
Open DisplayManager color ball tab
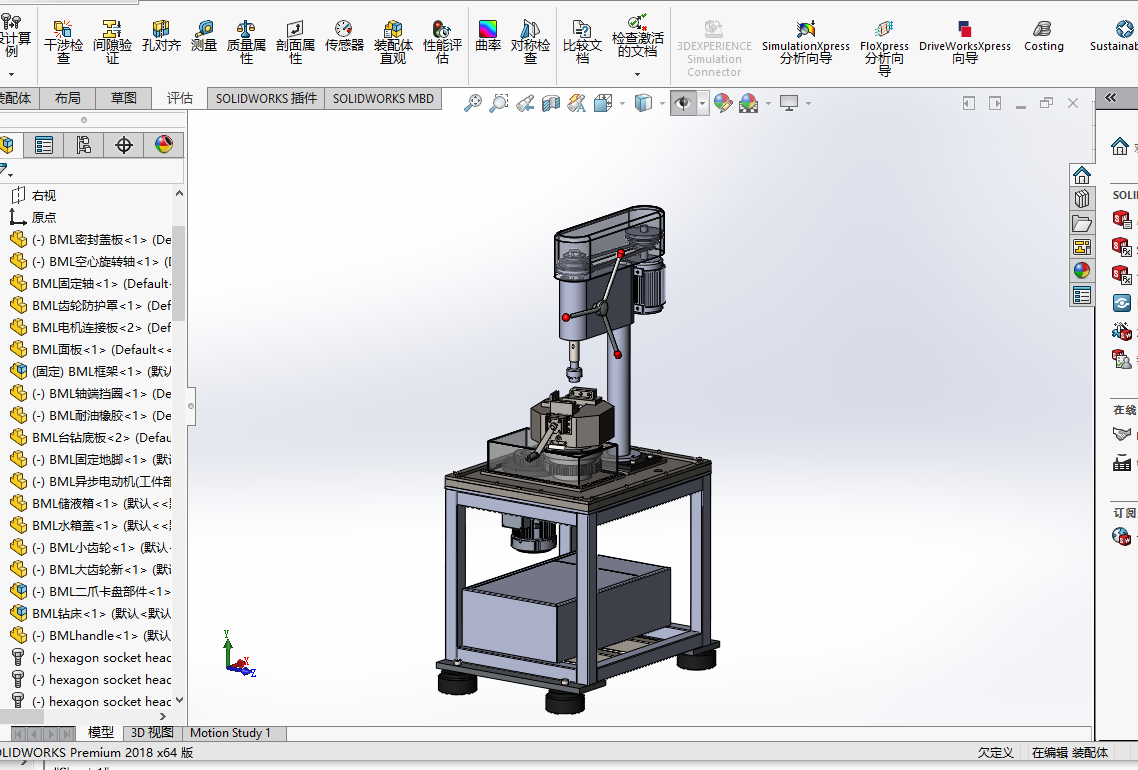(x=163, y=145)
